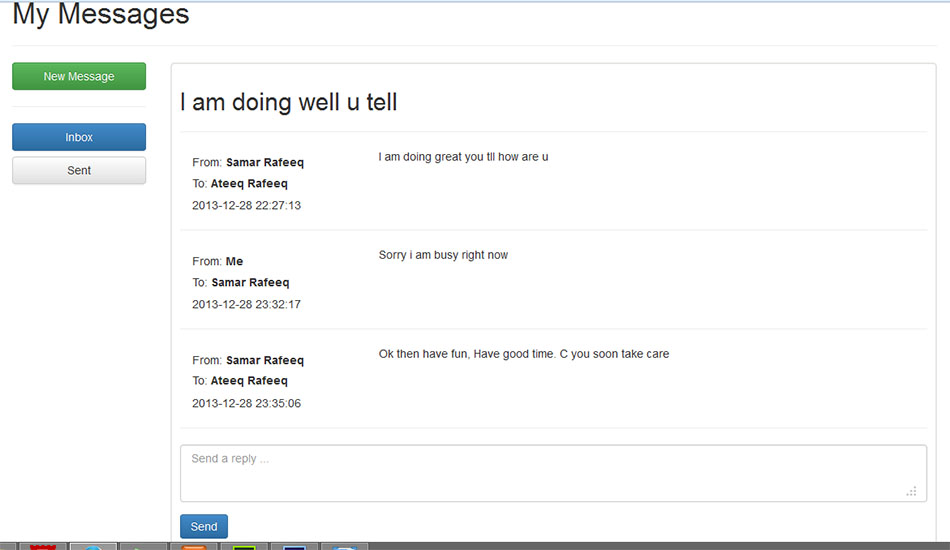Click the 22:27:13 message timestamp
This screenshot has height=550, width=950.
(x=246, y=206)
